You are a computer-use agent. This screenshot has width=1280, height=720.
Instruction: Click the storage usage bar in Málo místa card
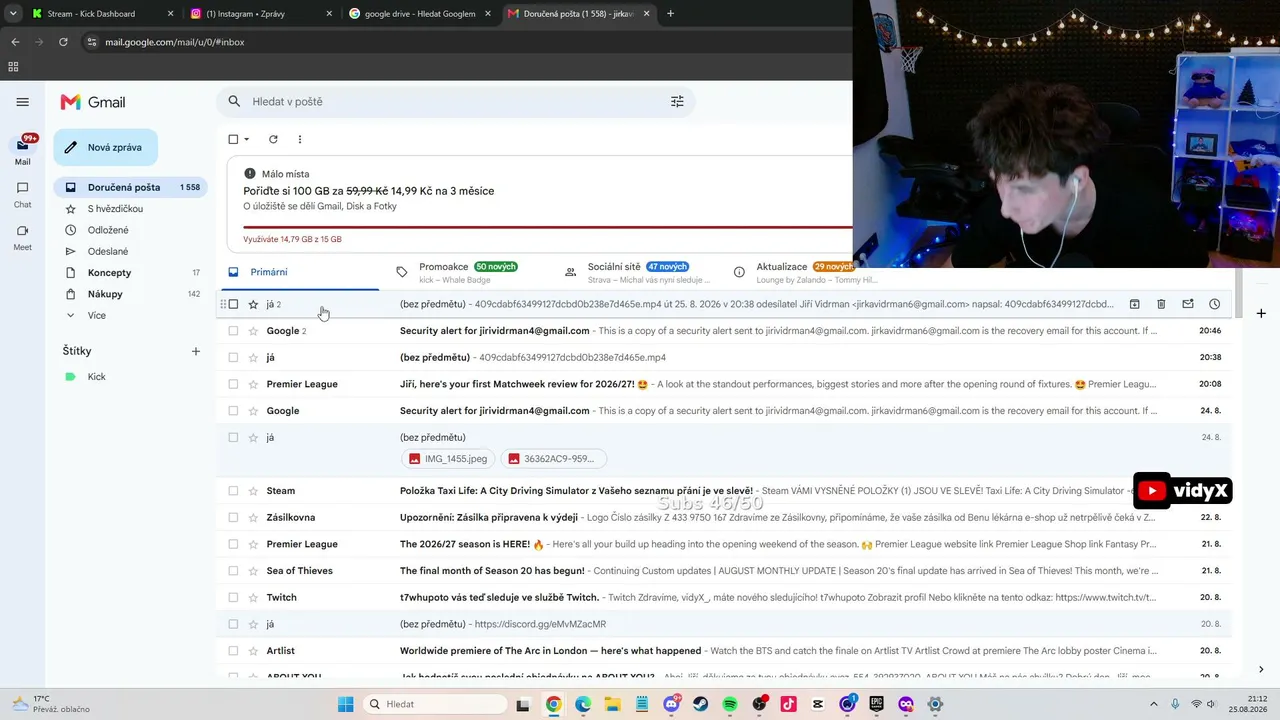point(548,227)
